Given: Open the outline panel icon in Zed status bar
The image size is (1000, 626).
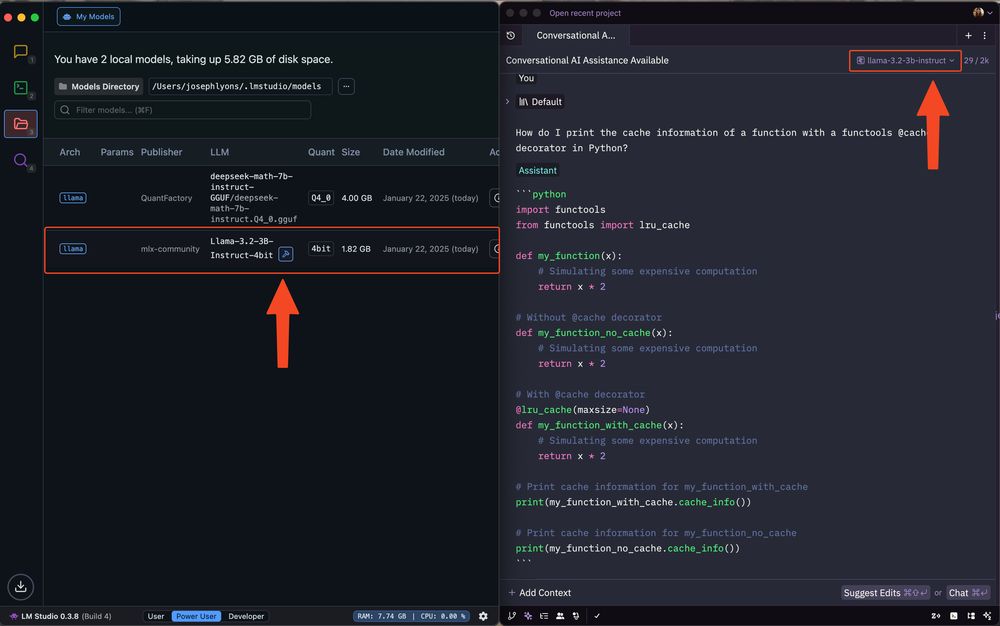Looking at the screenshot, I should point(544,616).
